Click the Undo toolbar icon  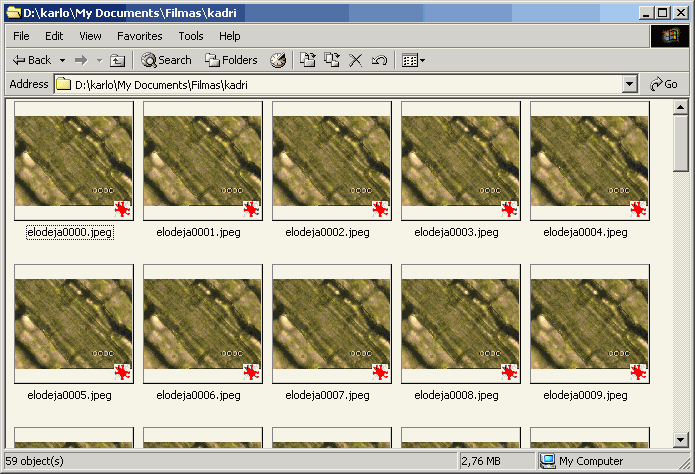pos(379,60)
